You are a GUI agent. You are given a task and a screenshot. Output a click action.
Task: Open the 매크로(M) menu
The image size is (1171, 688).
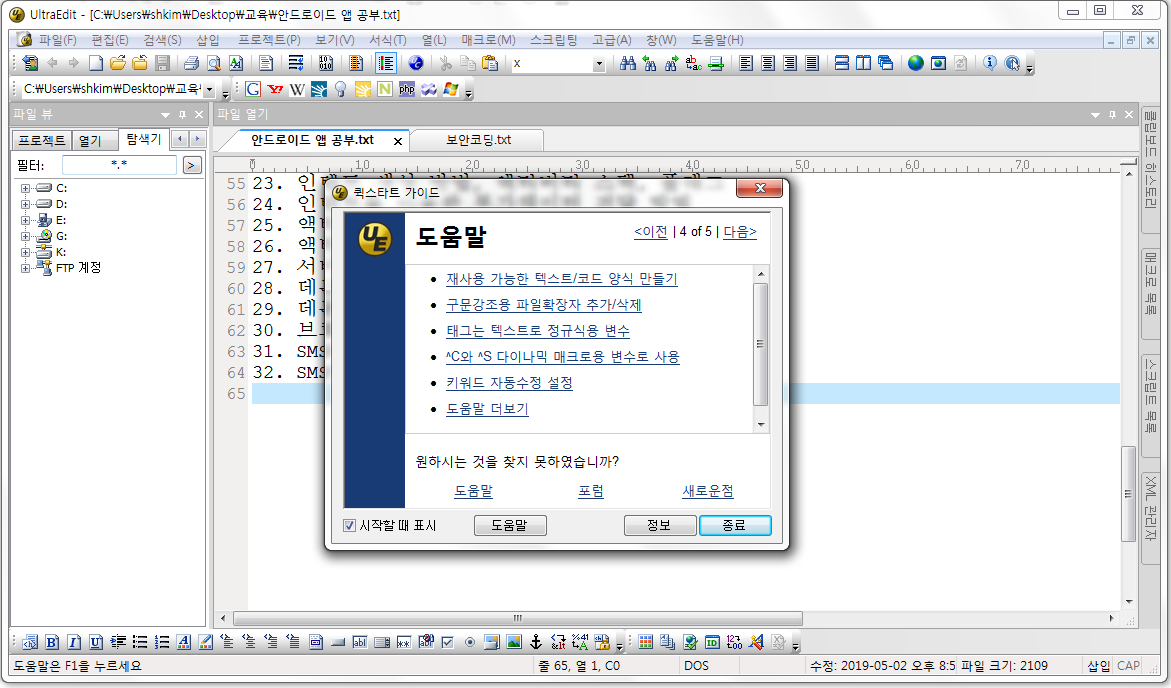[488, 40]
